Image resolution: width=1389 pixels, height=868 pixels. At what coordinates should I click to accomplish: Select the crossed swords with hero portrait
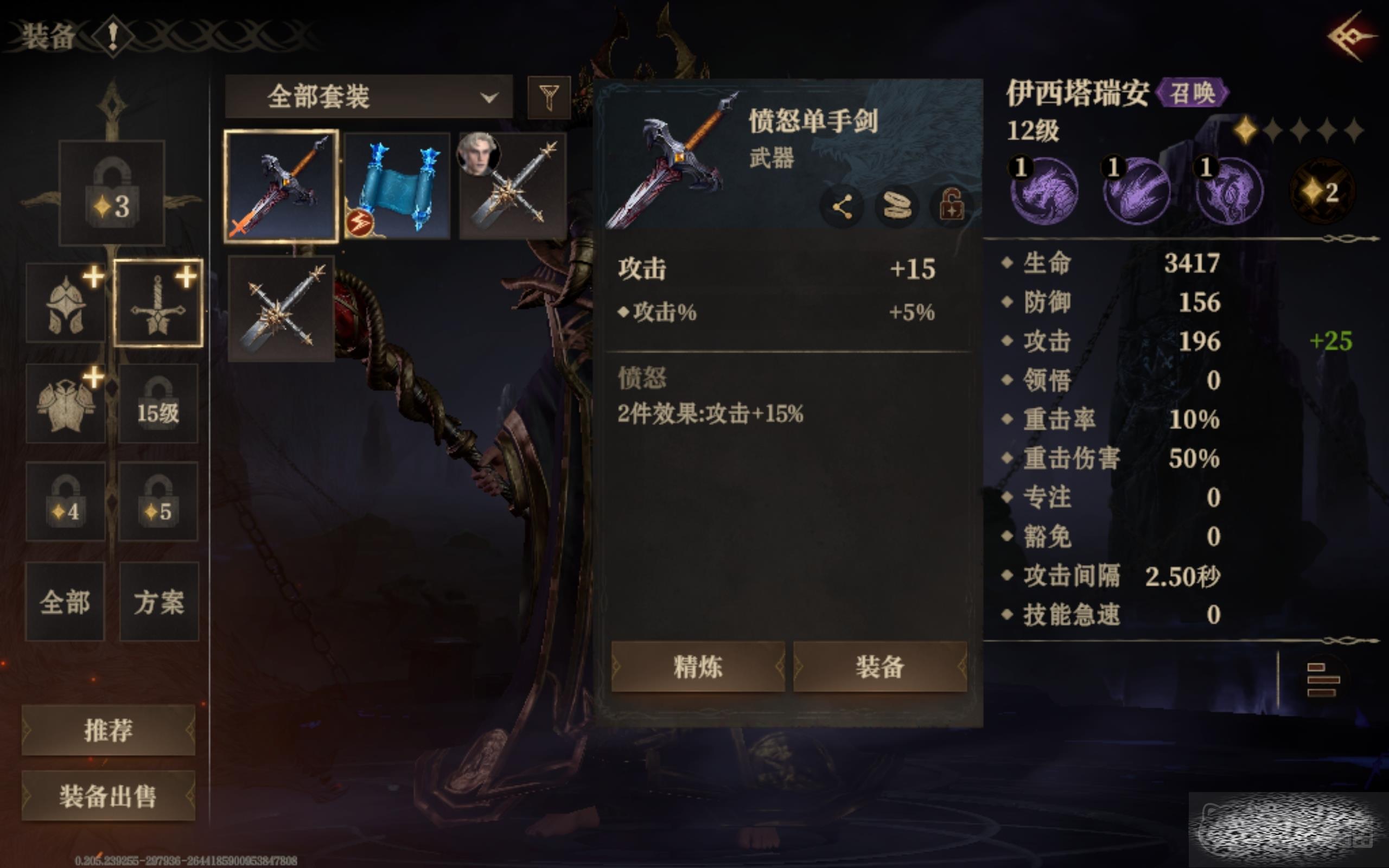[513, 186]
